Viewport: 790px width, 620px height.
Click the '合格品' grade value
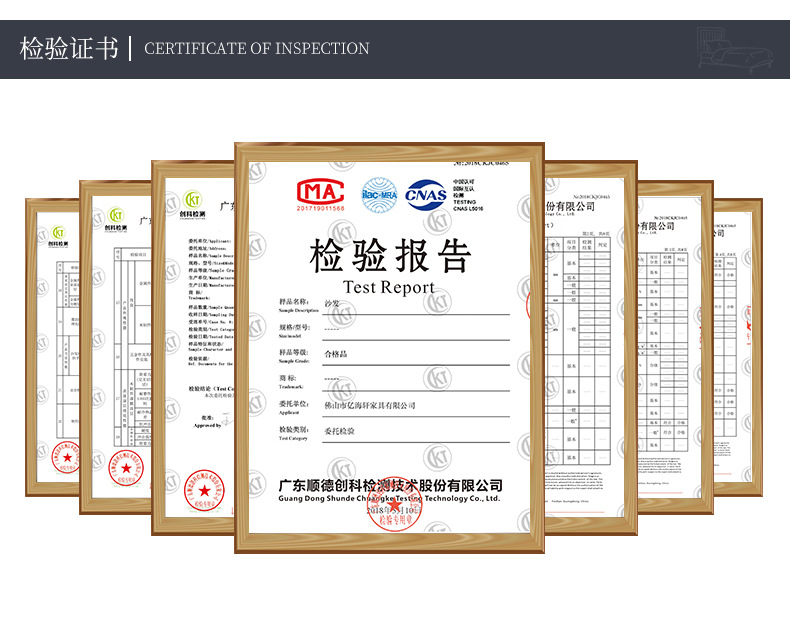click(x=336, y=354)
